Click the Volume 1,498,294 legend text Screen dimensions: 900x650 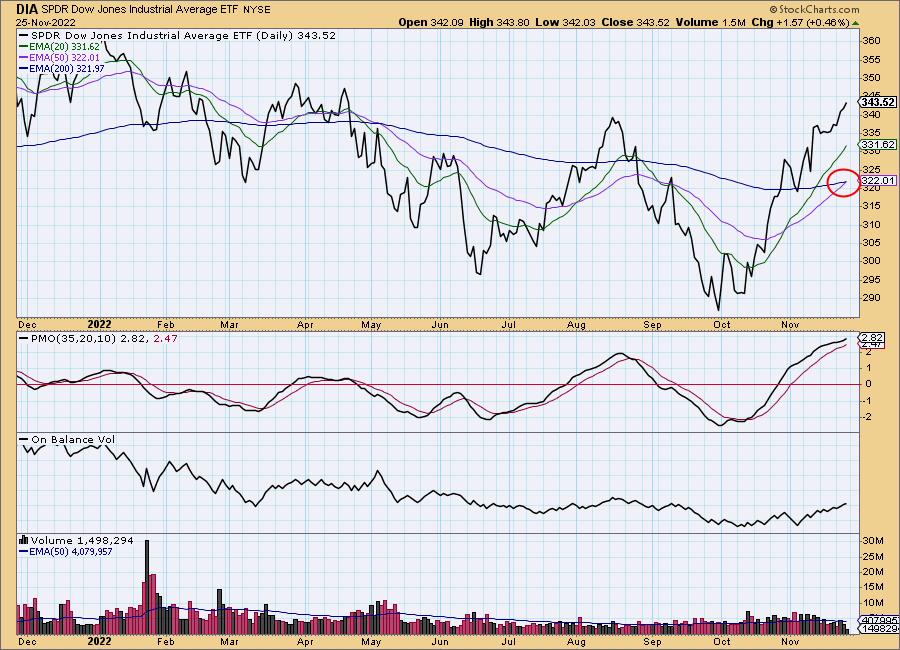pyautogui.click(x=82, y=540)
